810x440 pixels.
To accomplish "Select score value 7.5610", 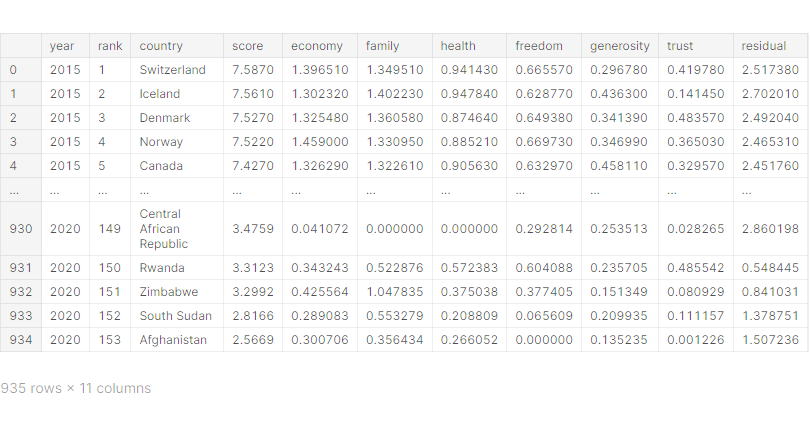I will pos(253,94).
